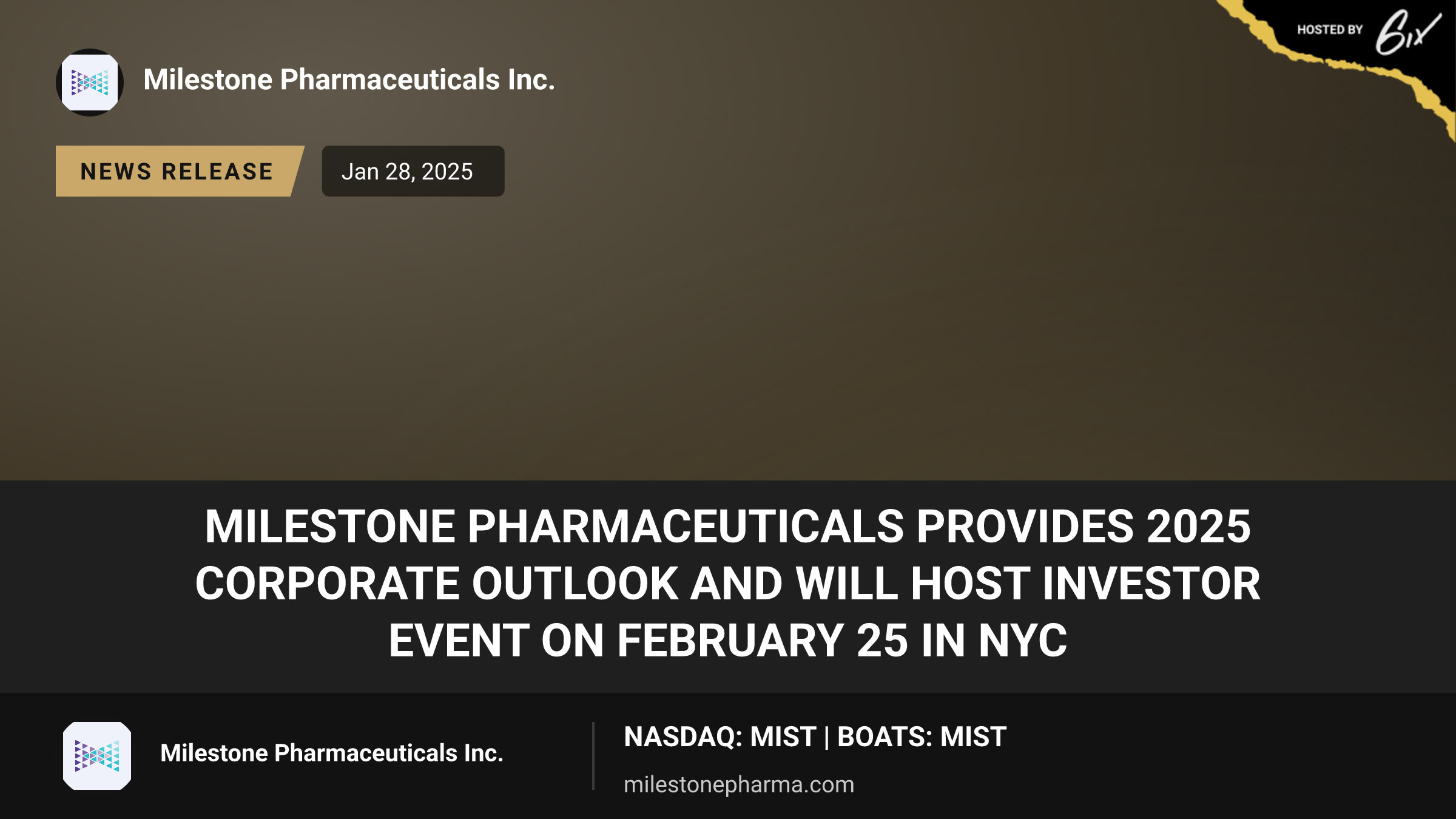
Task: Click the NASDAQ: MIST ticker text
Action: point(720,737)
